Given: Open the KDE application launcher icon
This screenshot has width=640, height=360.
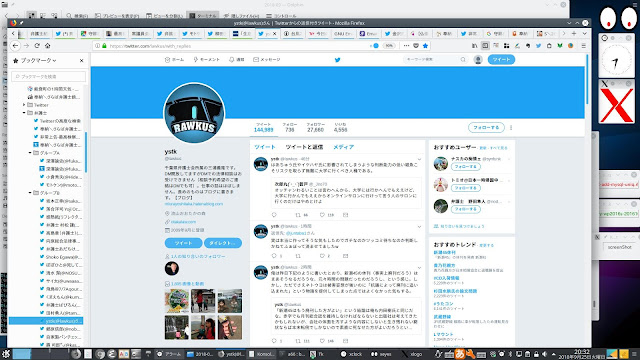Looking at the screenshot, I should [6, 354].
